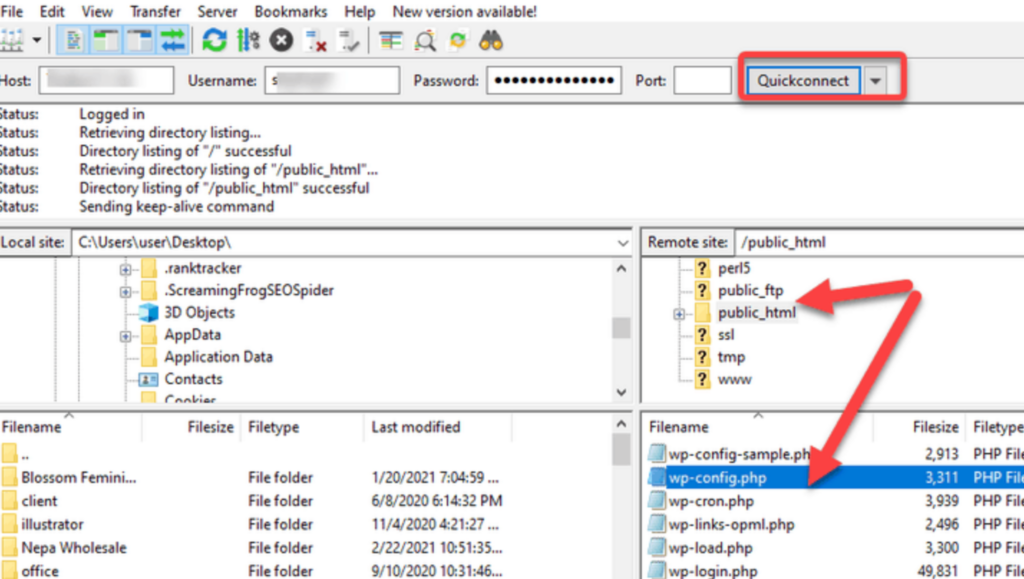Cancel the current operation

click(x=282, y=41)
